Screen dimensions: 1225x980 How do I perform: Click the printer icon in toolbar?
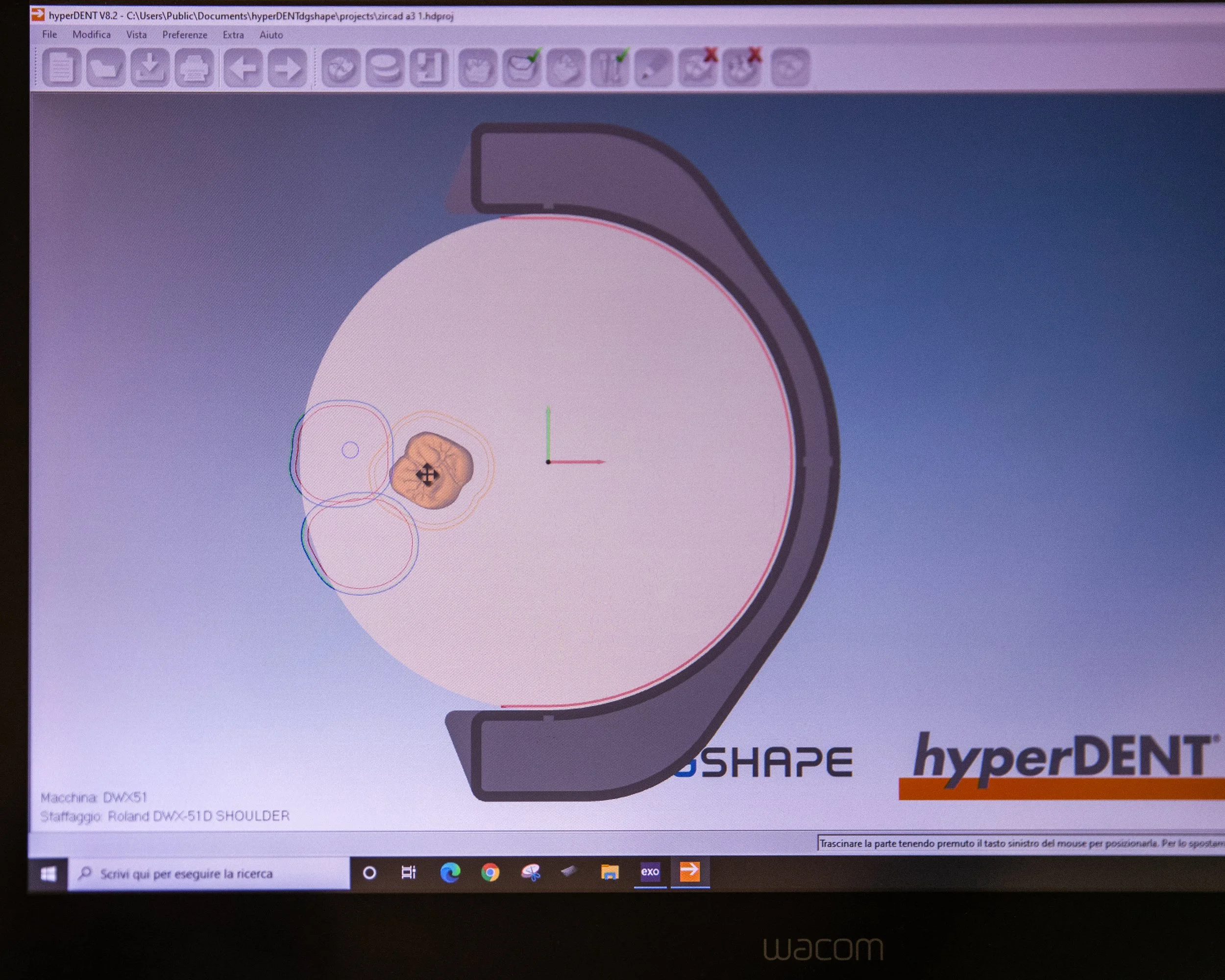tap(194, 68)
